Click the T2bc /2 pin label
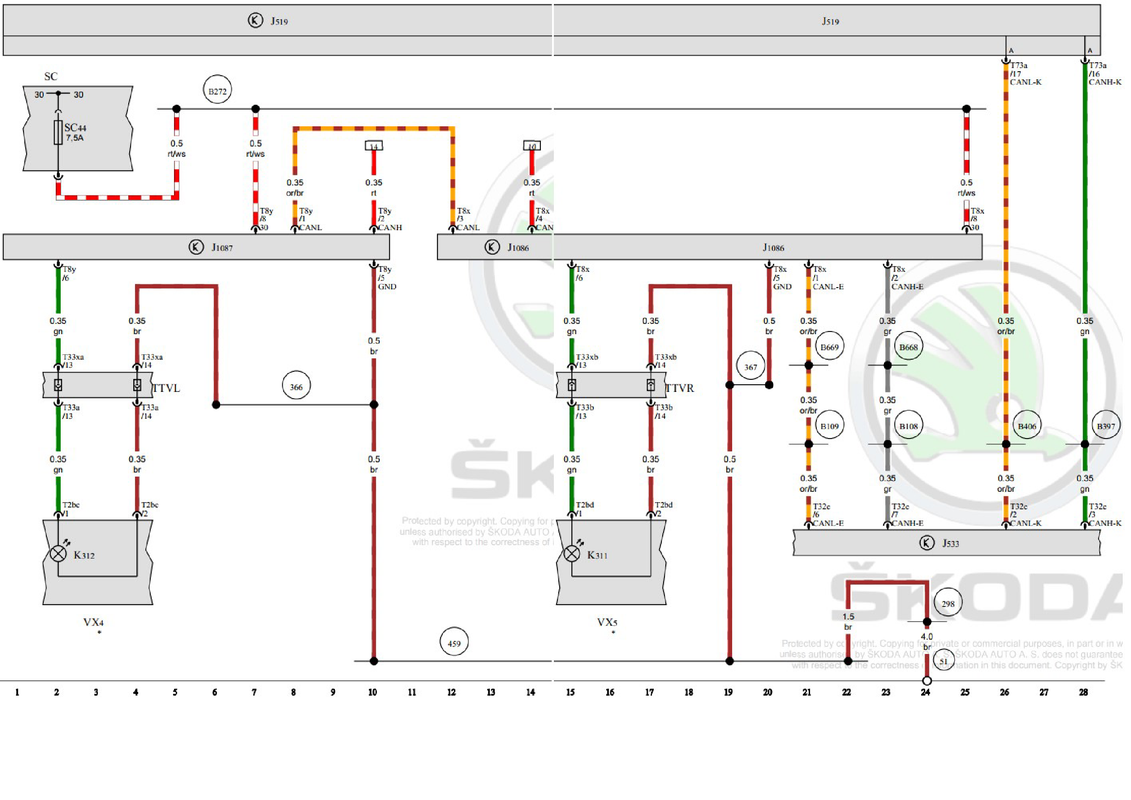The height and width of the screenshot is (800, 1131). 149,509
